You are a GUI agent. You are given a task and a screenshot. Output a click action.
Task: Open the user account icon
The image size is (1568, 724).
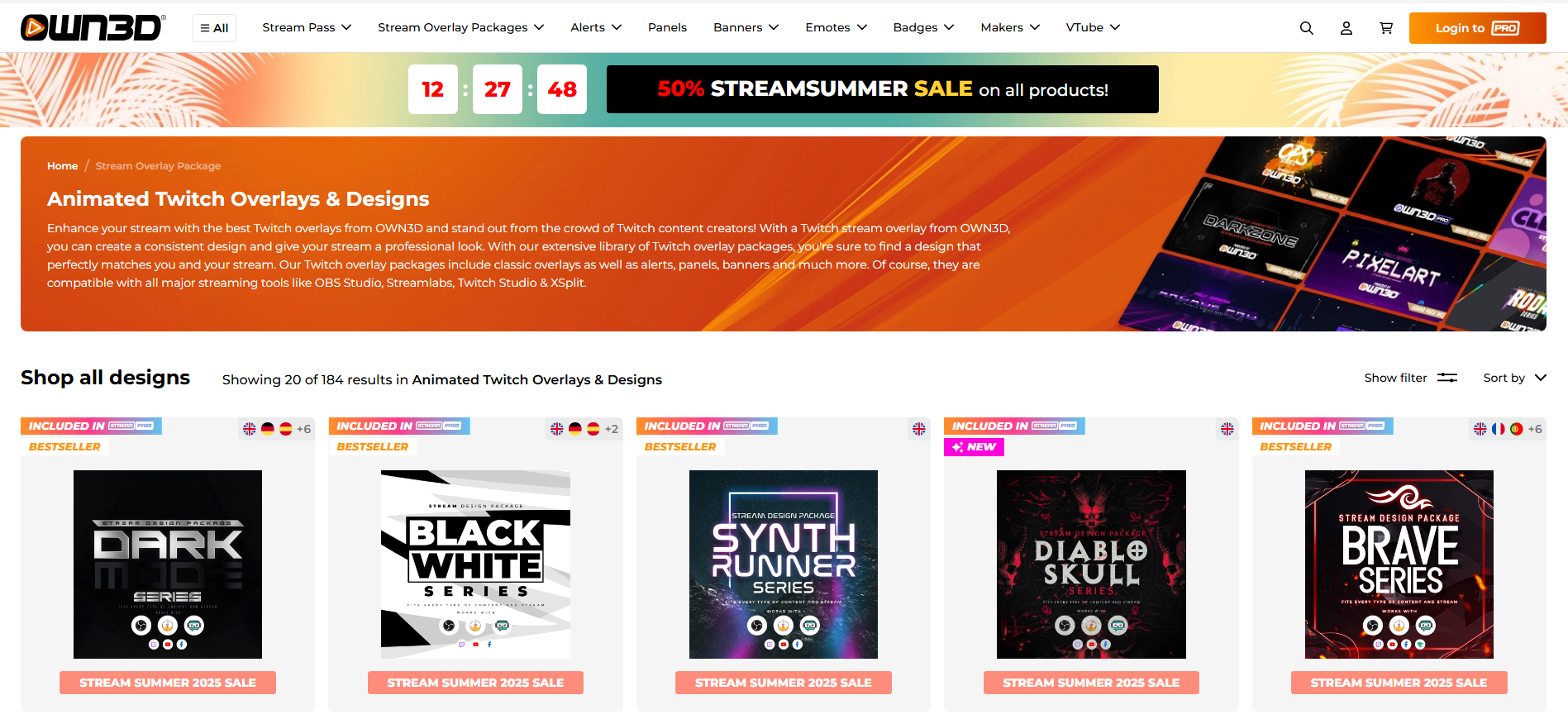pyautogui.click(x=1346, y=28)
